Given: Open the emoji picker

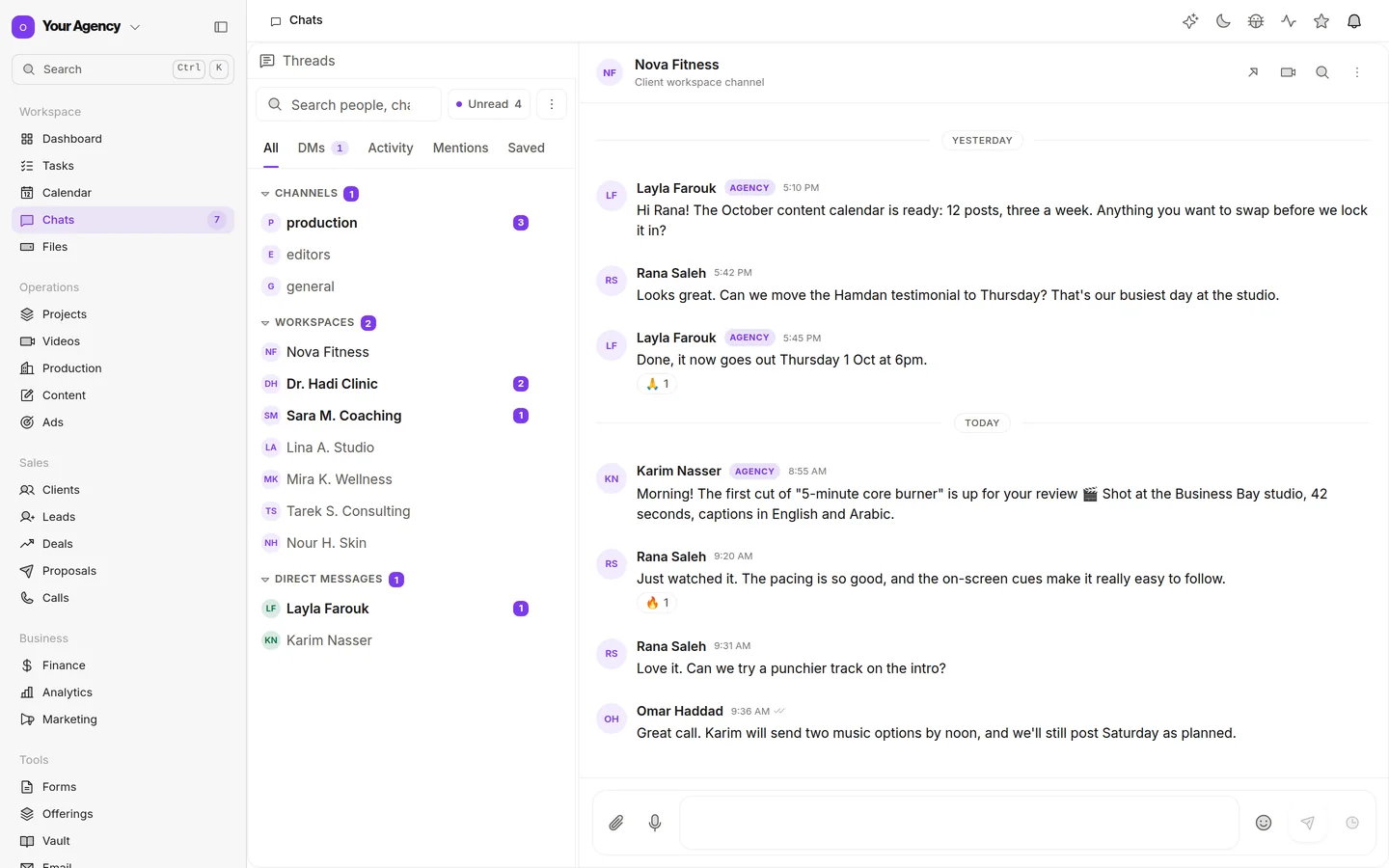Looking at the screenshot, I should click(1264, 823).
